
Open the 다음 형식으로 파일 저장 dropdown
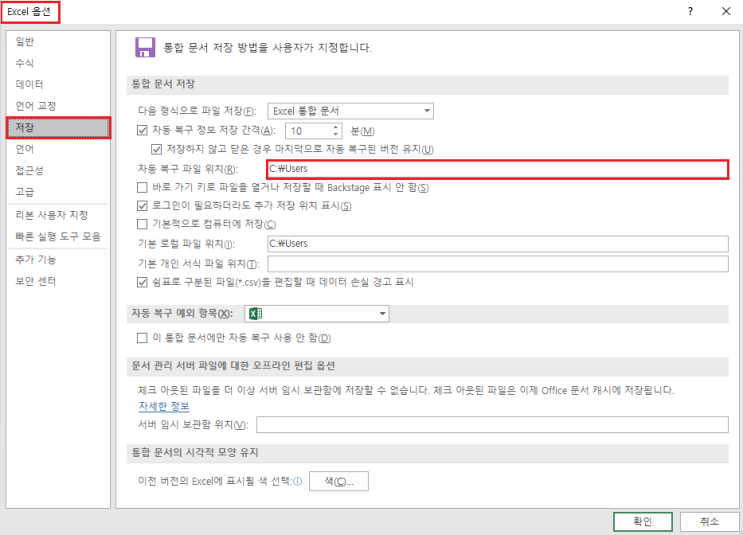pos(350,111)
